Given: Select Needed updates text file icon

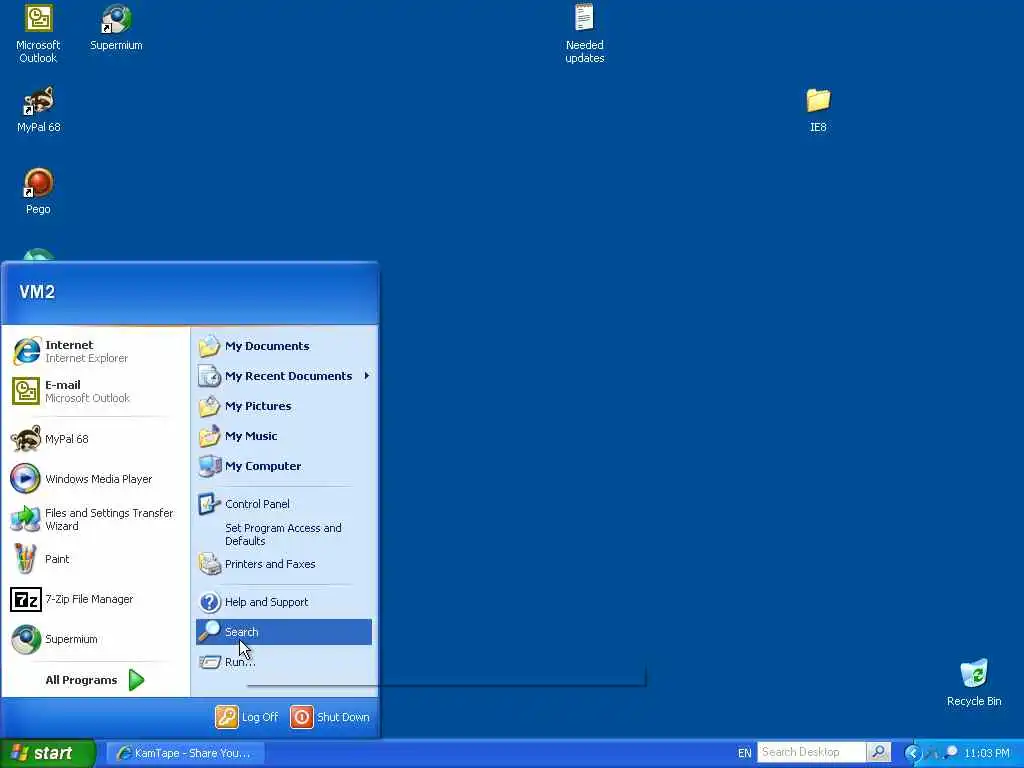Looking at the screenshot, I should 584,34.
